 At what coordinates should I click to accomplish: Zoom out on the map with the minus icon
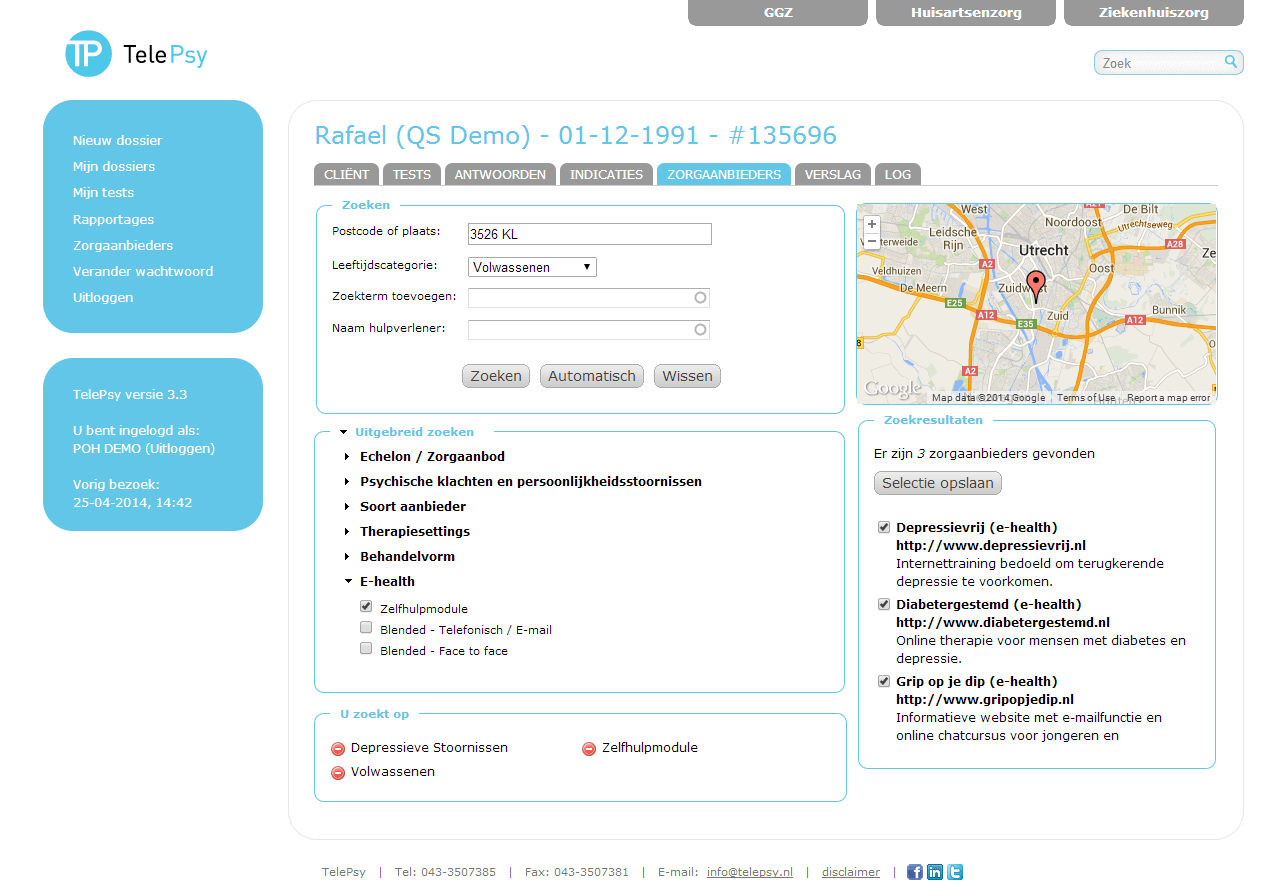point(871,241)
